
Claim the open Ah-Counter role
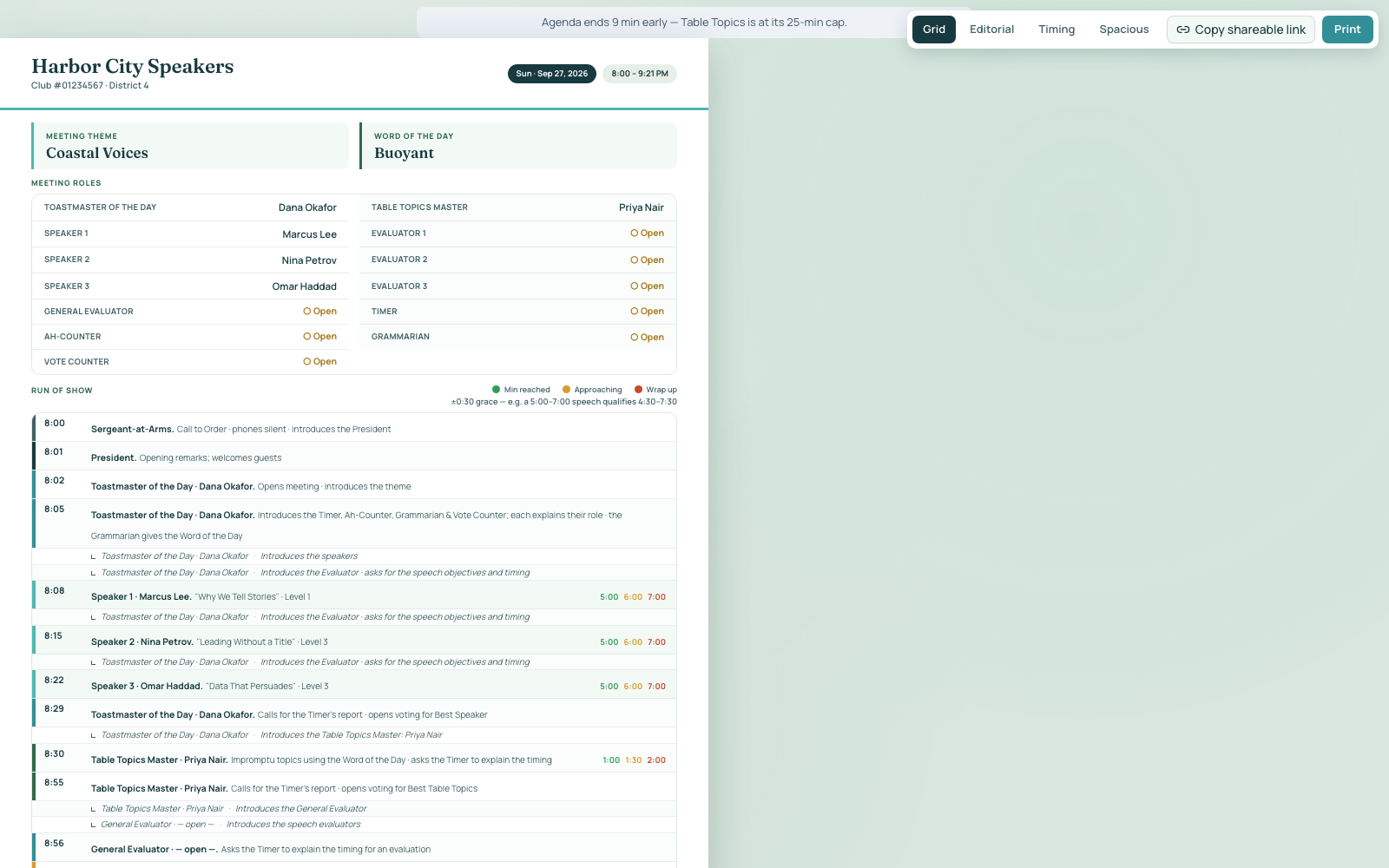[x=320, y=337]
